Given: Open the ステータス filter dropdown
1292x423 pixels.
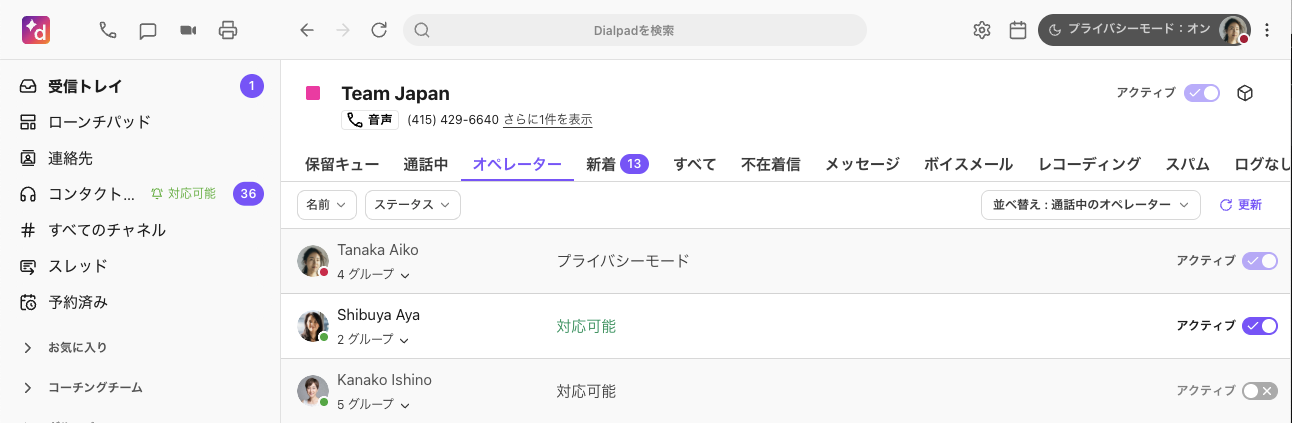Looking at the screenshot, I should click(412, 205).
